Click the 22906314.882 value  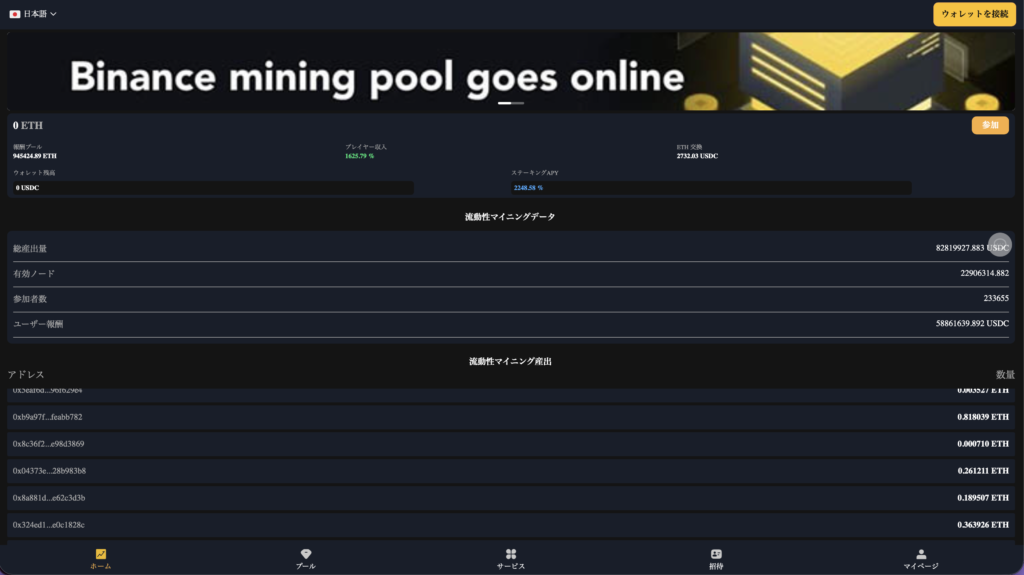984,273
